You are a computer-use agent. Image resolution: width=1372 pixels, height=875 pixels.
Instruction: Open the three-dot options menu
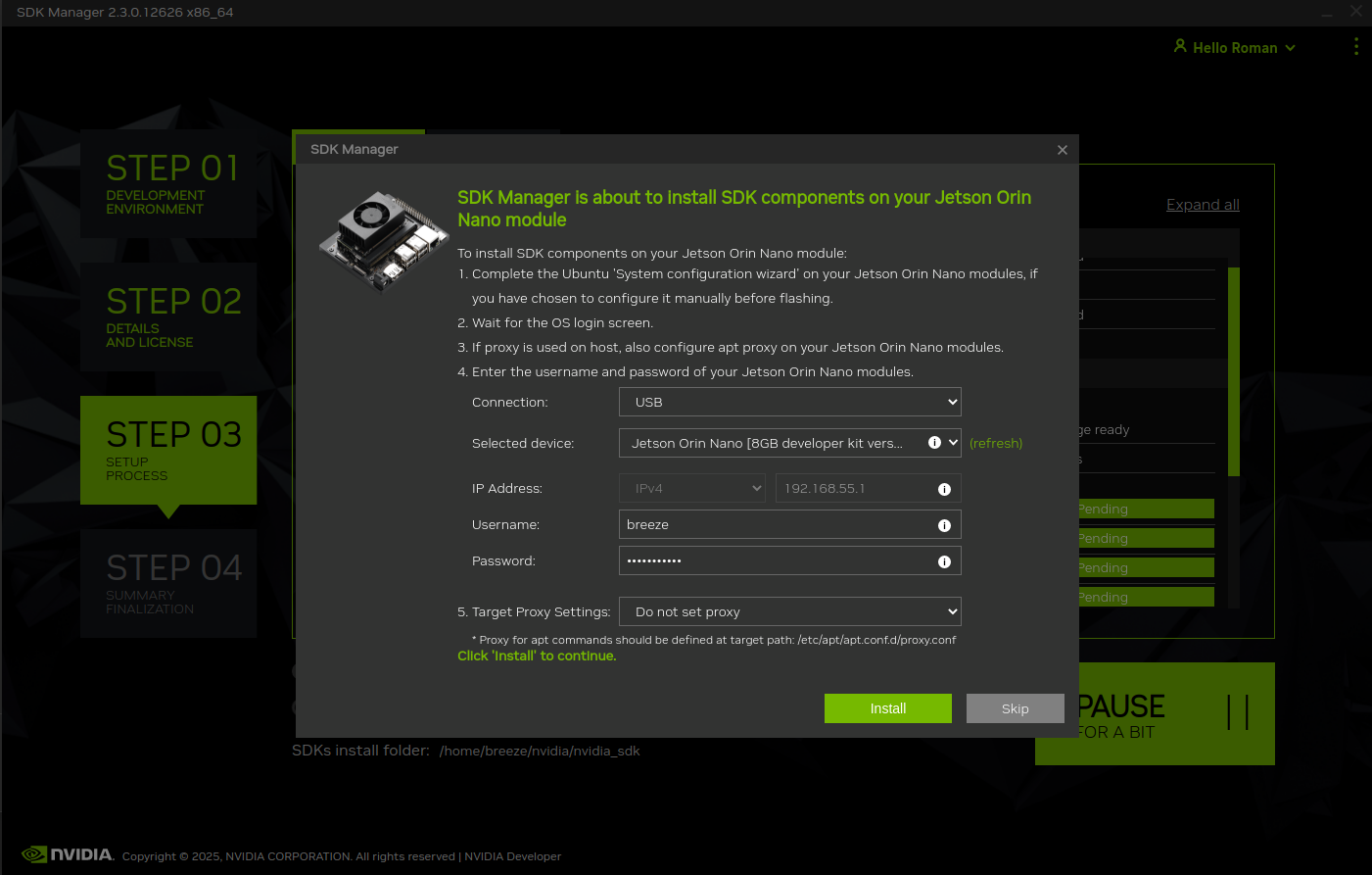click(1355, 47)
